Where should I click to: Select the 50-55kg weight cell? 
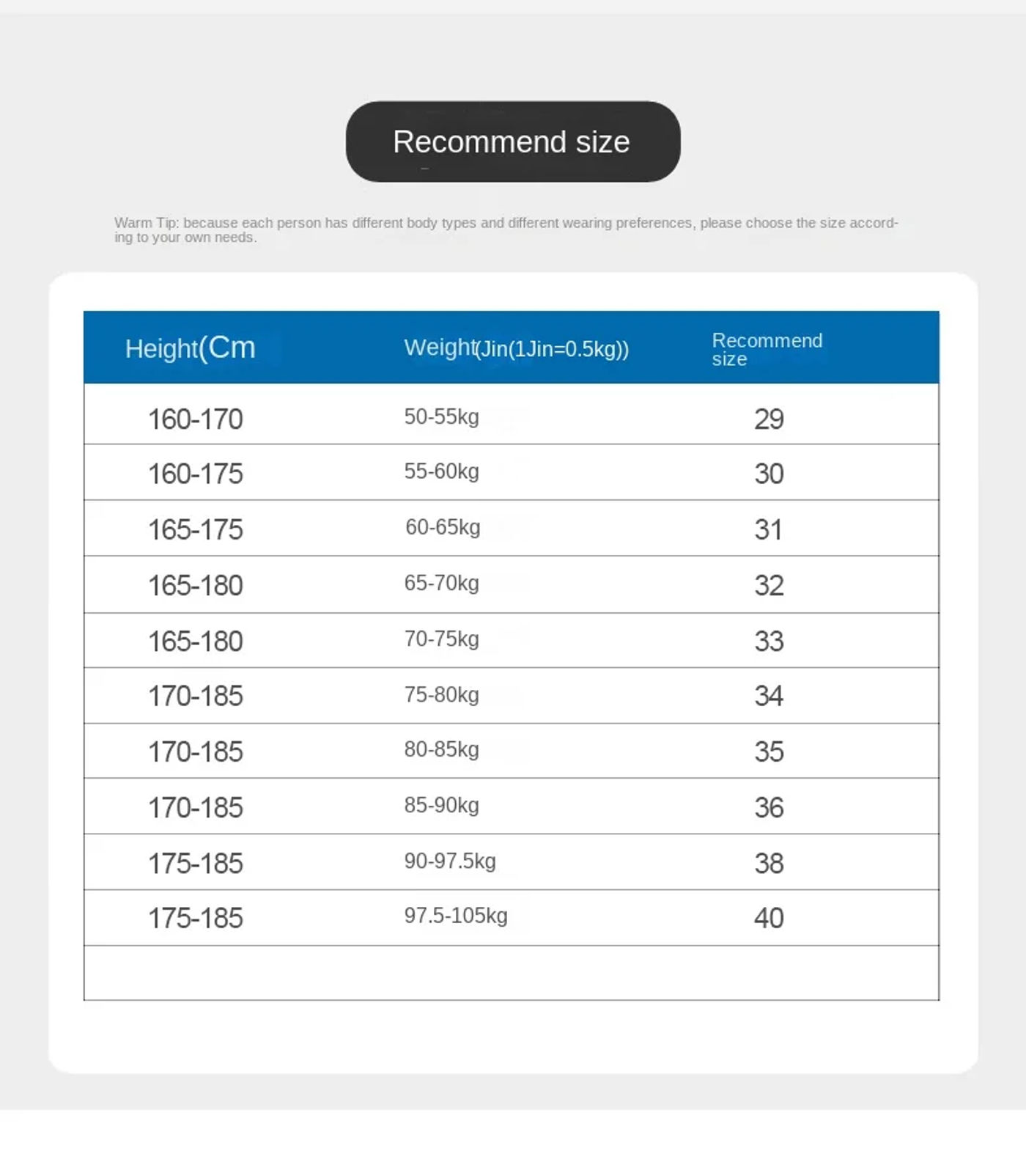(x=442, y=417)
